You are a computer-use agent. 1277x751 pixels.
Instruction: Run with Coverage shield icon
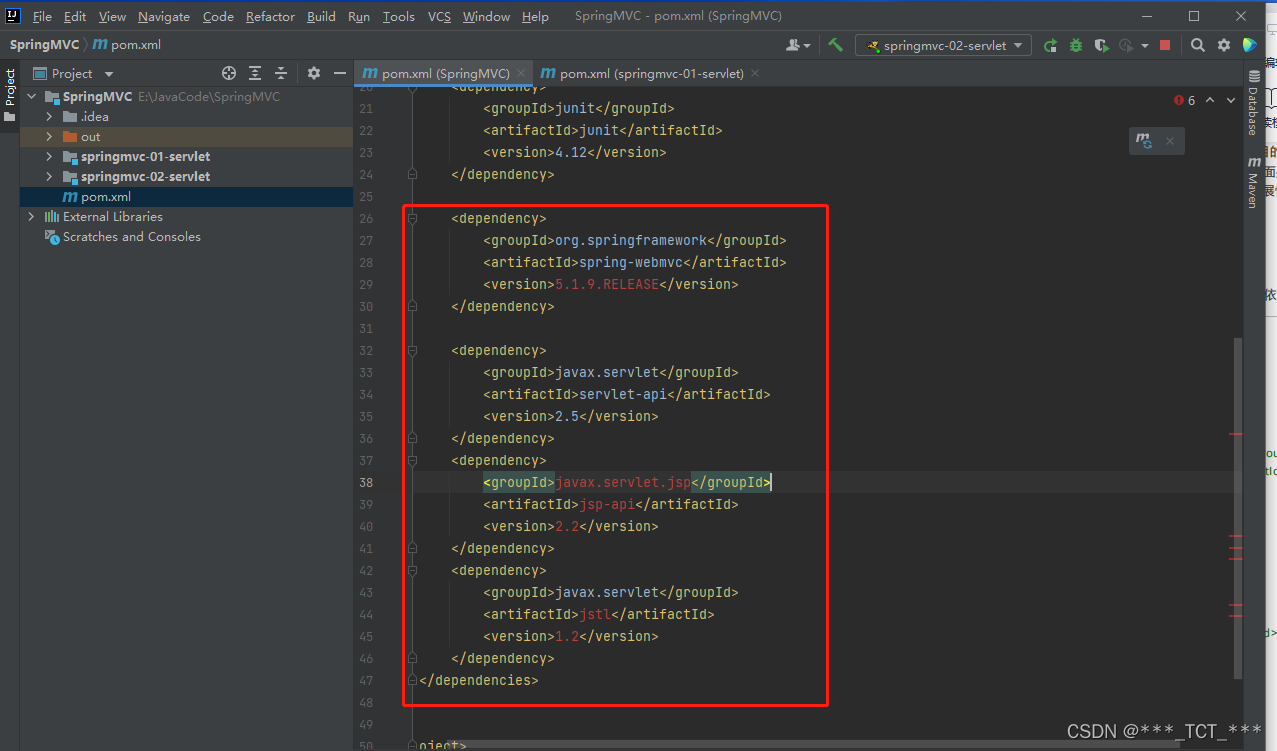(x=1101, y=45)
